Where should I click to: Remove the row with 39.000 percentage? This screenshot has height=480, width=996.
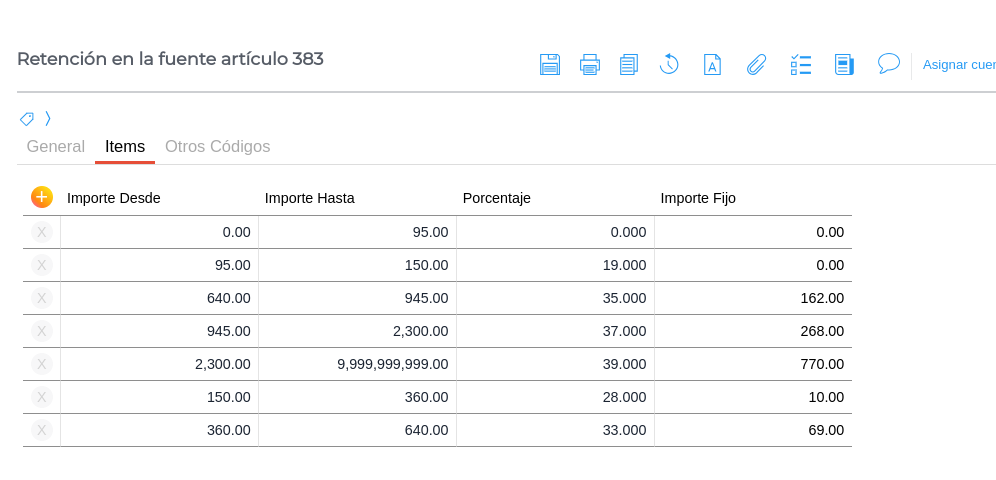[x=42, y=364]
